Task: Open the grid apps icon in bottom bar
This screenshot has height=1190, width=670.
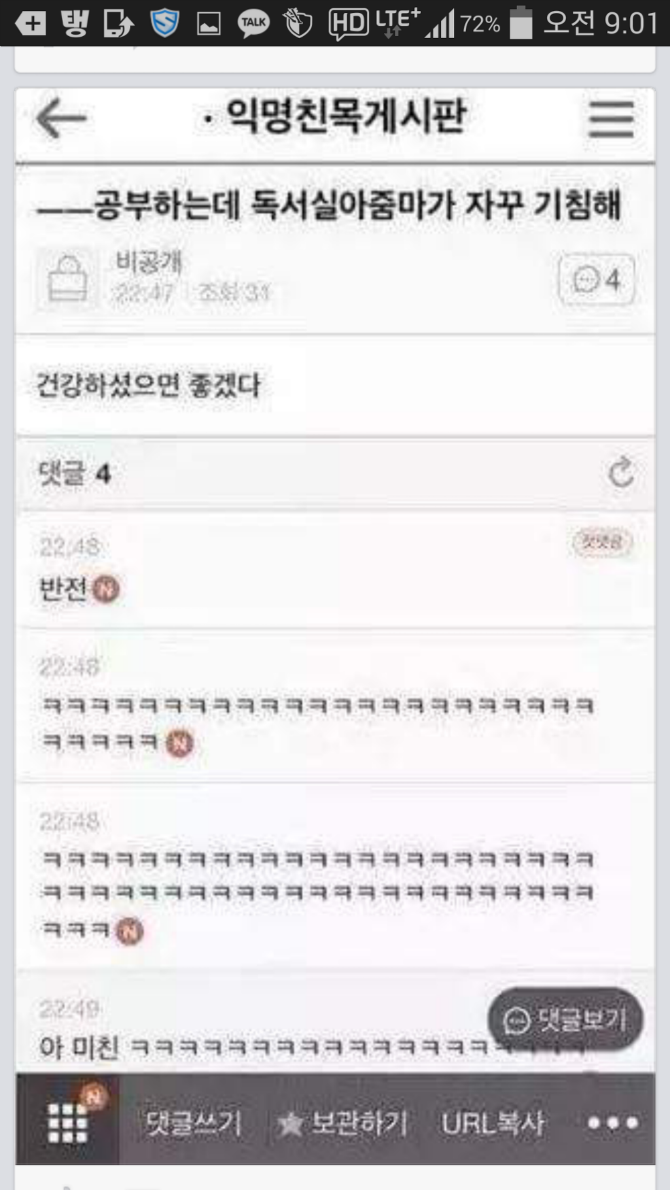Action: click(x=68, y=1121)
